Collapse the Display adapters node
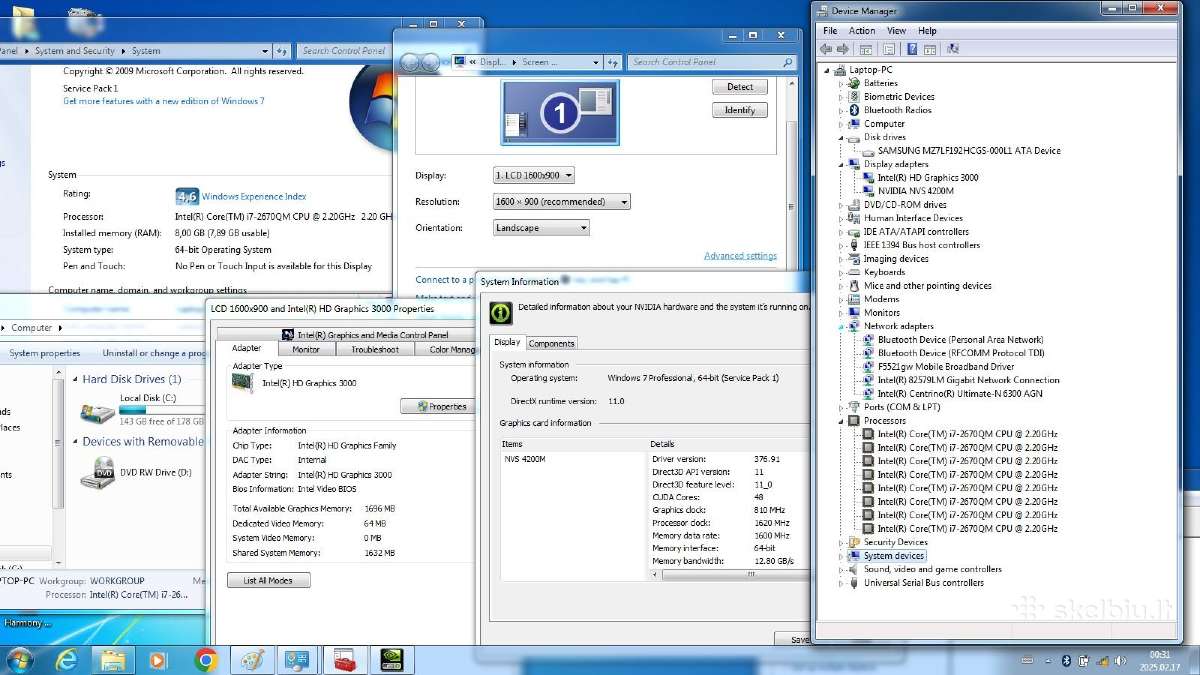Image resolution: width=1200 pixels, height=675 pixels. [842, 164]
